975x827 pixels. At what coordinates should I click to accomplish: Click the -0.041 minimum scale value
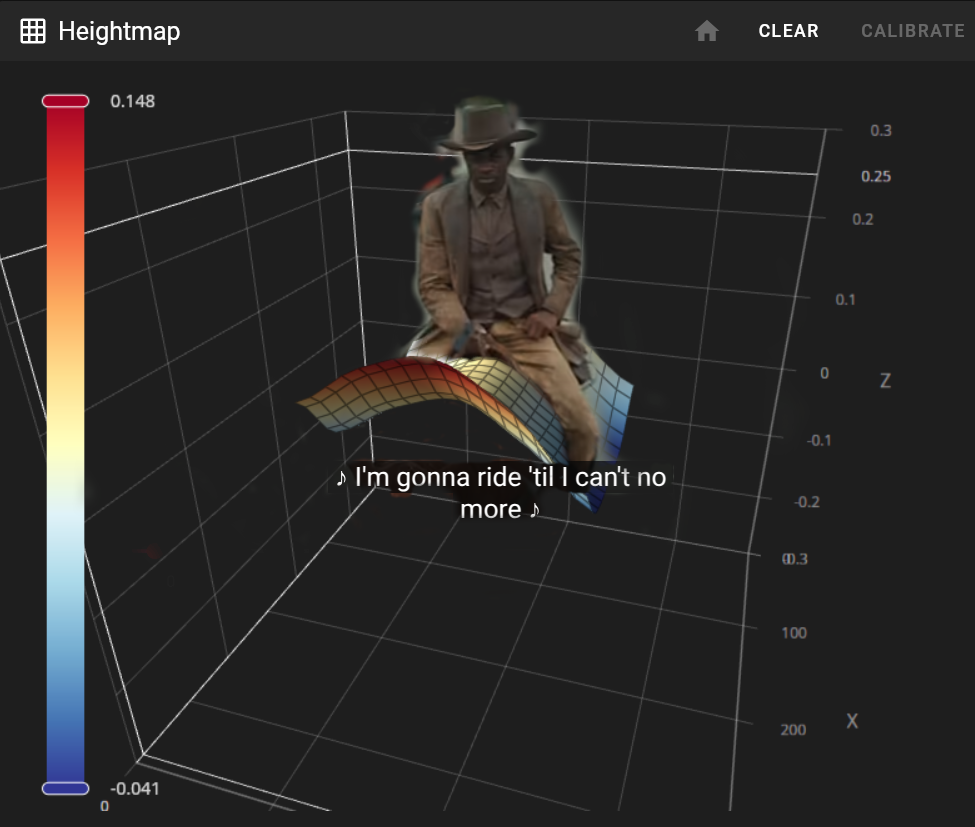(135, 788)
